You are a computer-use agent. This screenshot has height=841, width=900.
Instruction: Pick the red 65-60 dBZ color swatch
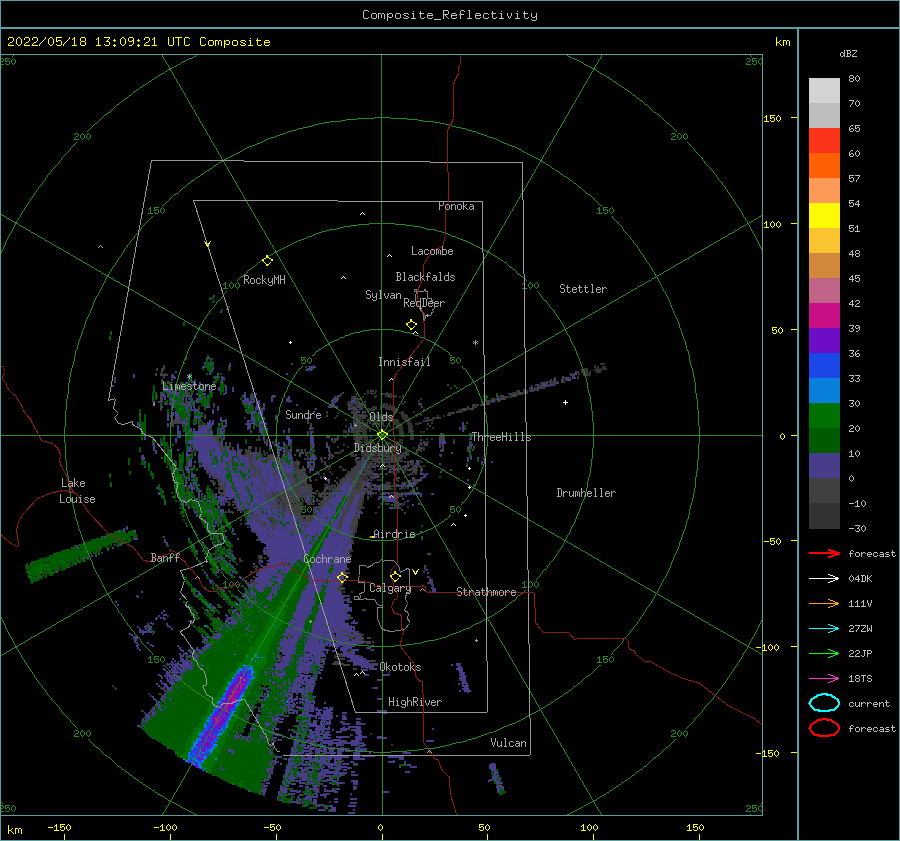point(824,141)
